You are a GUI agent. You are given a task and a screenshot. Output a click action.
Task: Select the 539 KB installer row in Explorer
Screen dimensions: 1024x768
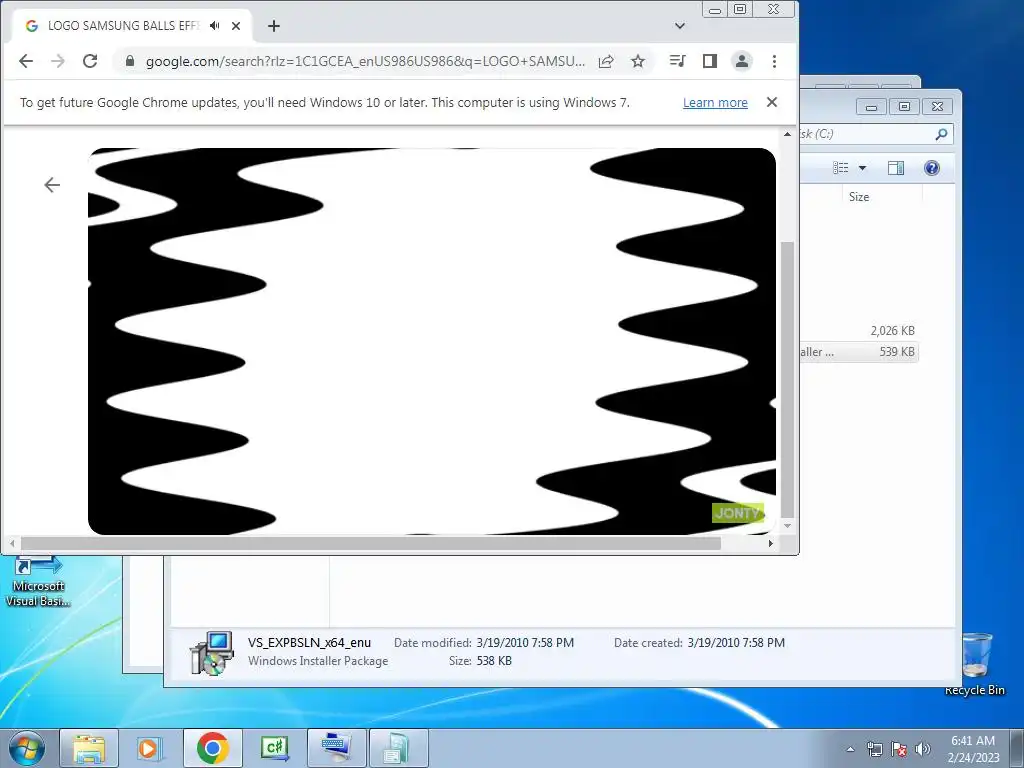click(x=859, y=352)
